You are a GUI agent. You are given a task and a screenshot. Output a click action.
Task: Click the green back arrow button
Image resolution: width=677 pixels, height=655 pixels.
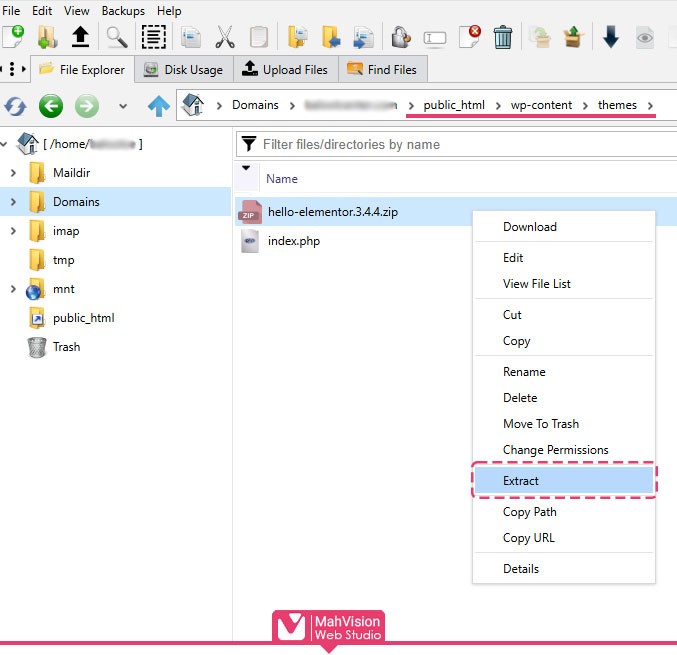51,105
